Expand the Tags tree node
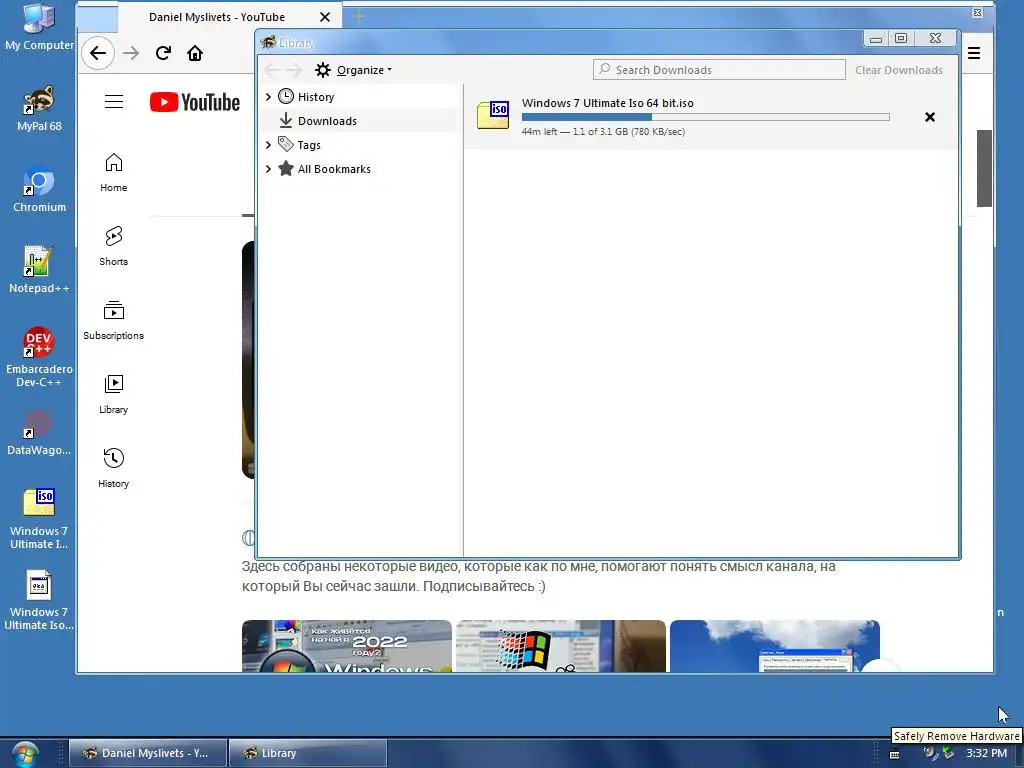Screen dimensions: 1024x768 [x=268, y=145]
